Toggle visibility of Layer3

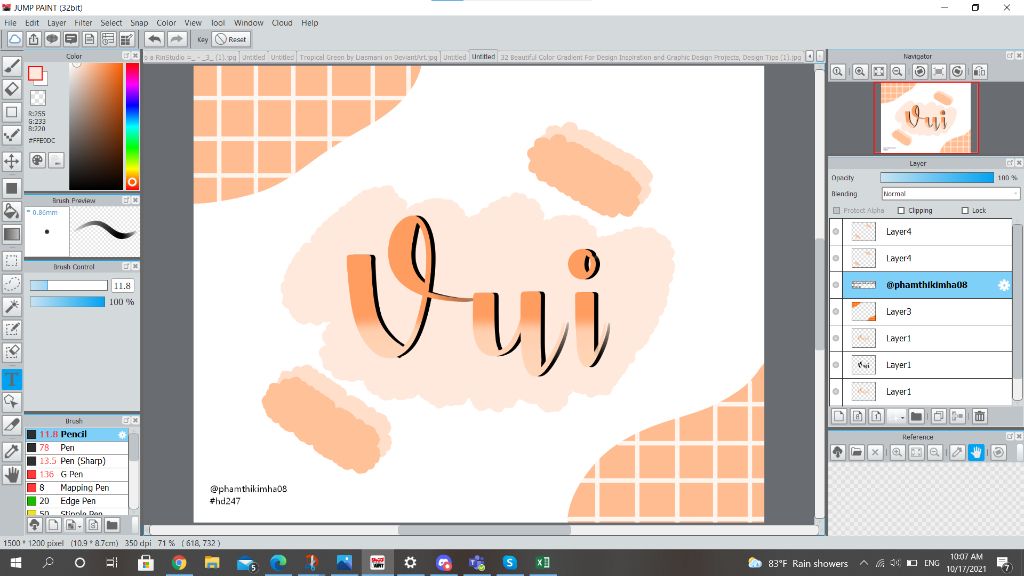(836, 312)
